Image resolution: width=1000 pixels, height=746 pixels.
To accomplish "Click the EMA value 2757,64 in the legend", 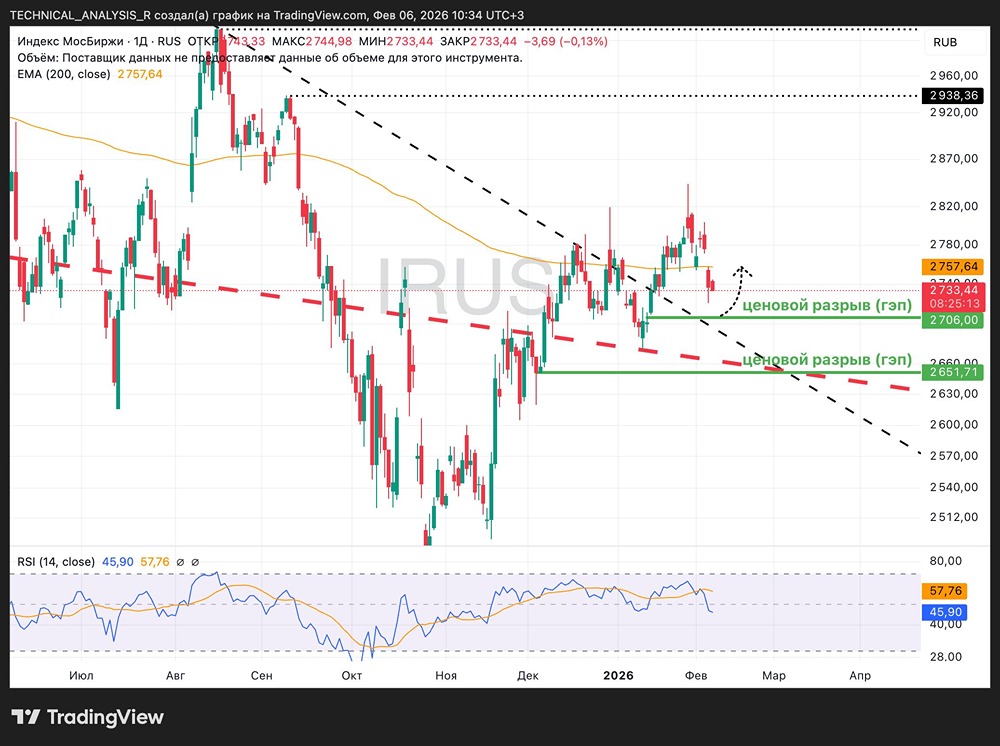I will [x=140, y=74].
